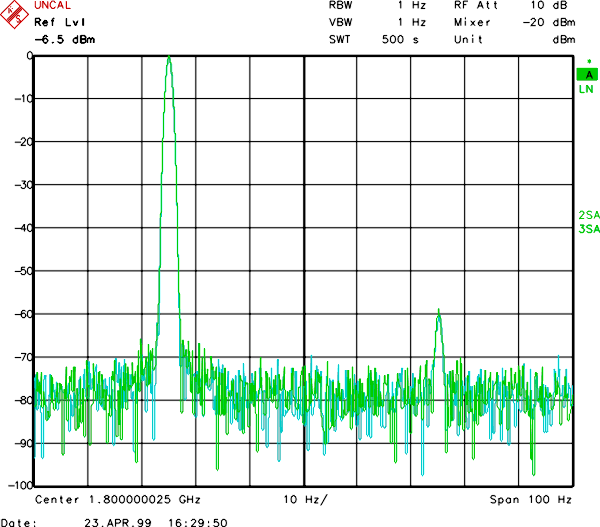This screenshot has height=527, width=600.
Task: Click the Span 100 Hz readout
Action: pyautogui.click(x=530, y=499)
